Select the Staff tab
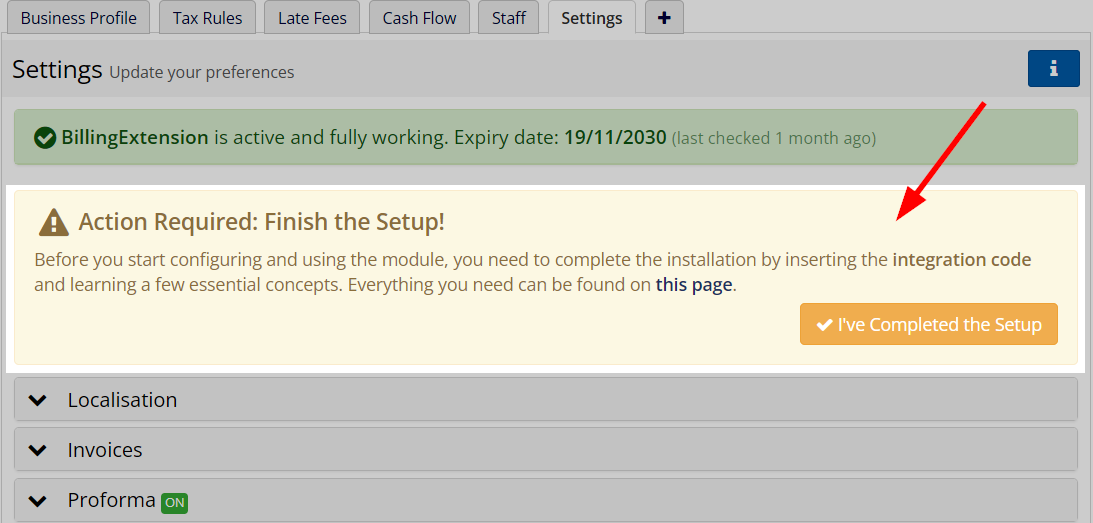 tap(509, 17)
